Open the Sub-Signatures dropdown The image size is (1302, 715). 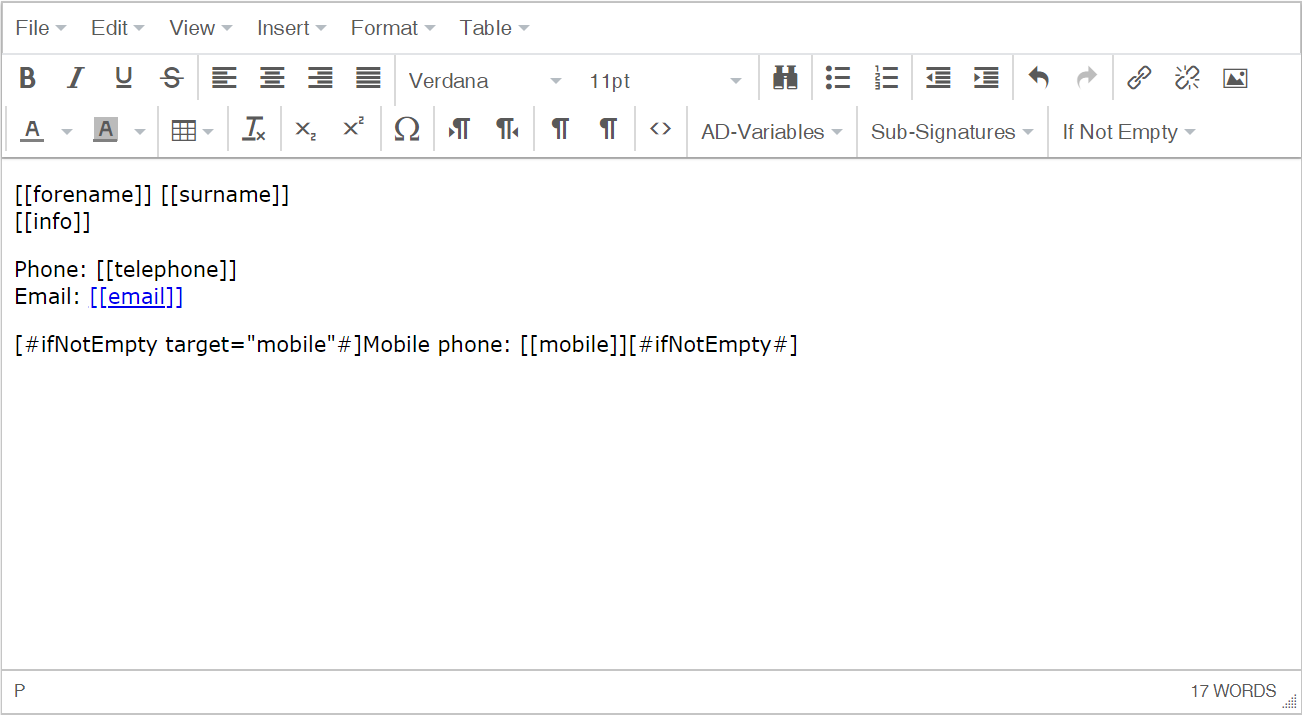[952, 132]
